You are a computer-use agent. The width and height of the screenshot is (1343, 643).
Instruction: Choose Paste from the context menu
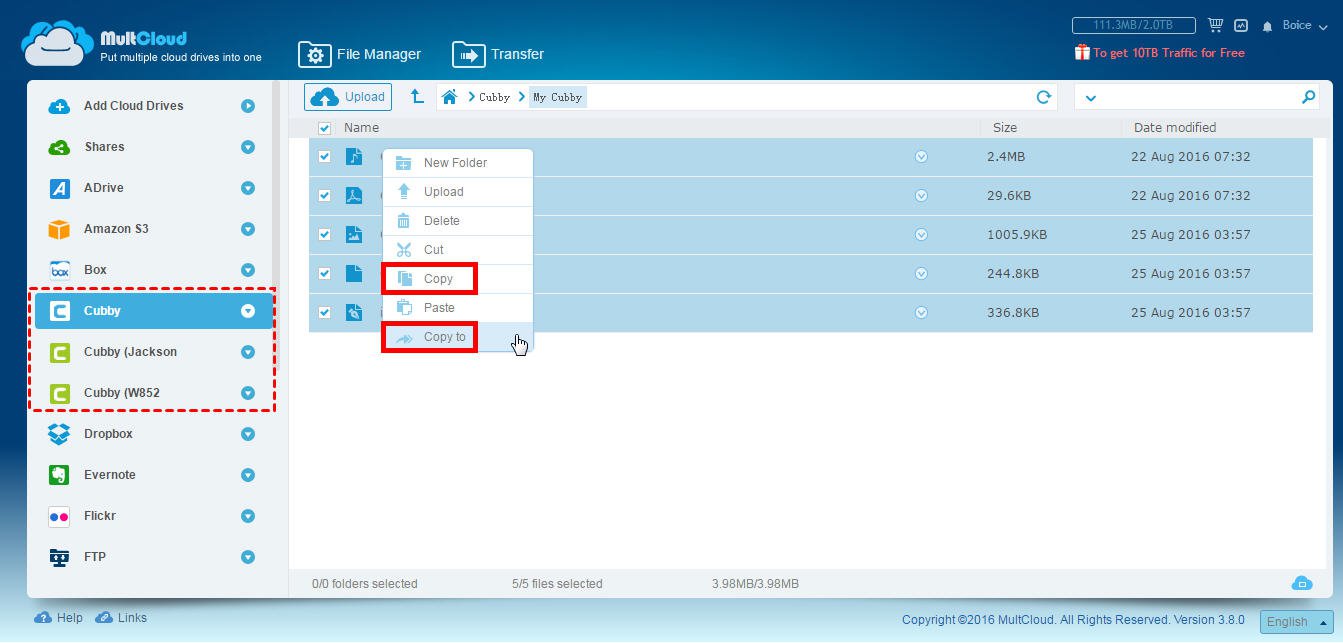tap(458, 308)
